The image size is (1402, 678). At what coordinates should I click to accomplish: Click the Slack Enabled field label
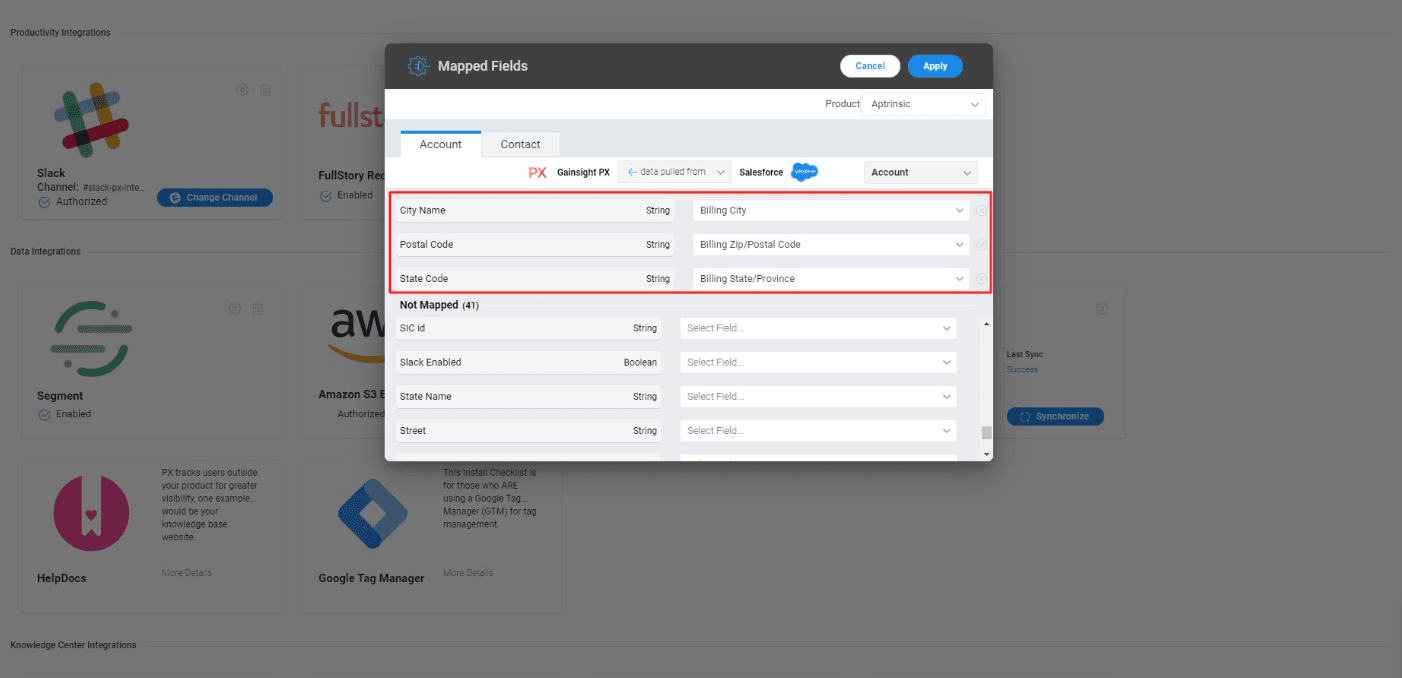click(x=430, y=362)
